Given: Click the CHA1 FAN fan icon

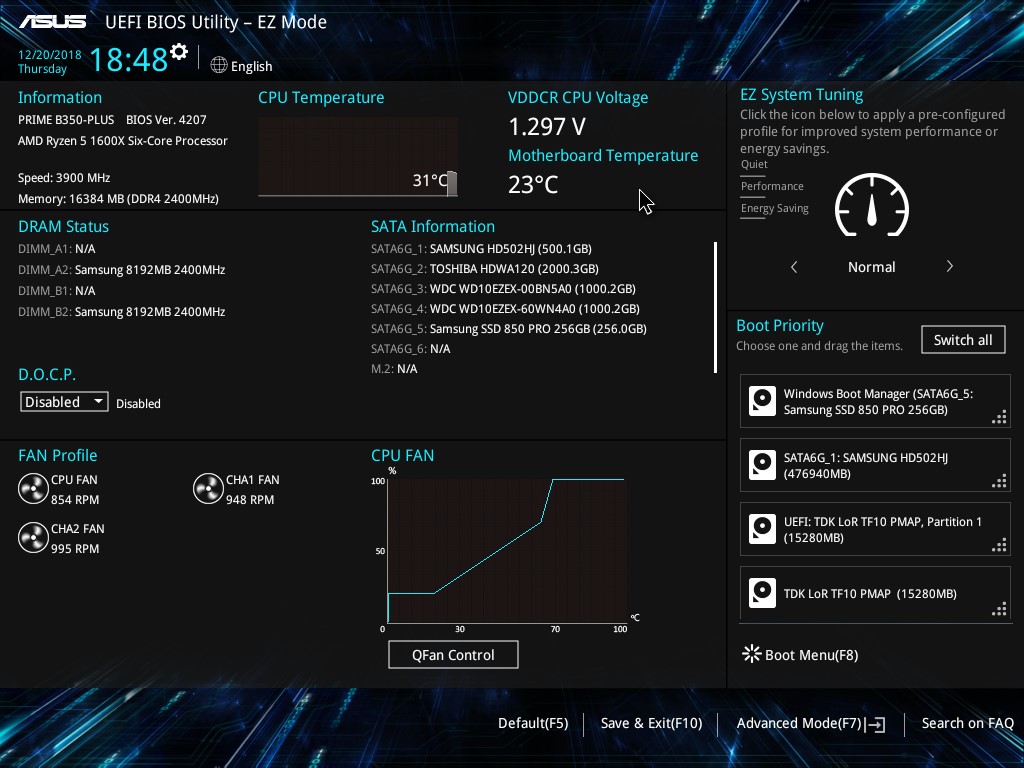Looking at the screenshot, I should coord(208,488).
